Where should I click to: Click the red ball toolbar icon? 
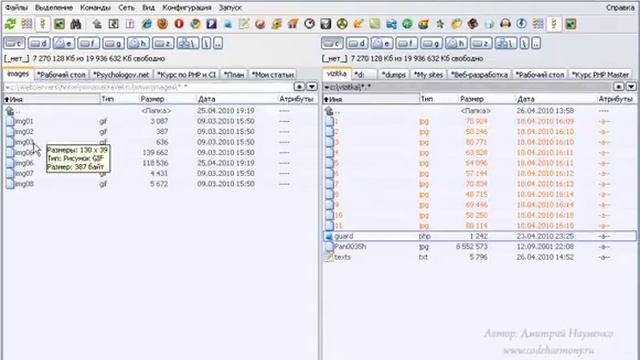[x=260, y=24]
